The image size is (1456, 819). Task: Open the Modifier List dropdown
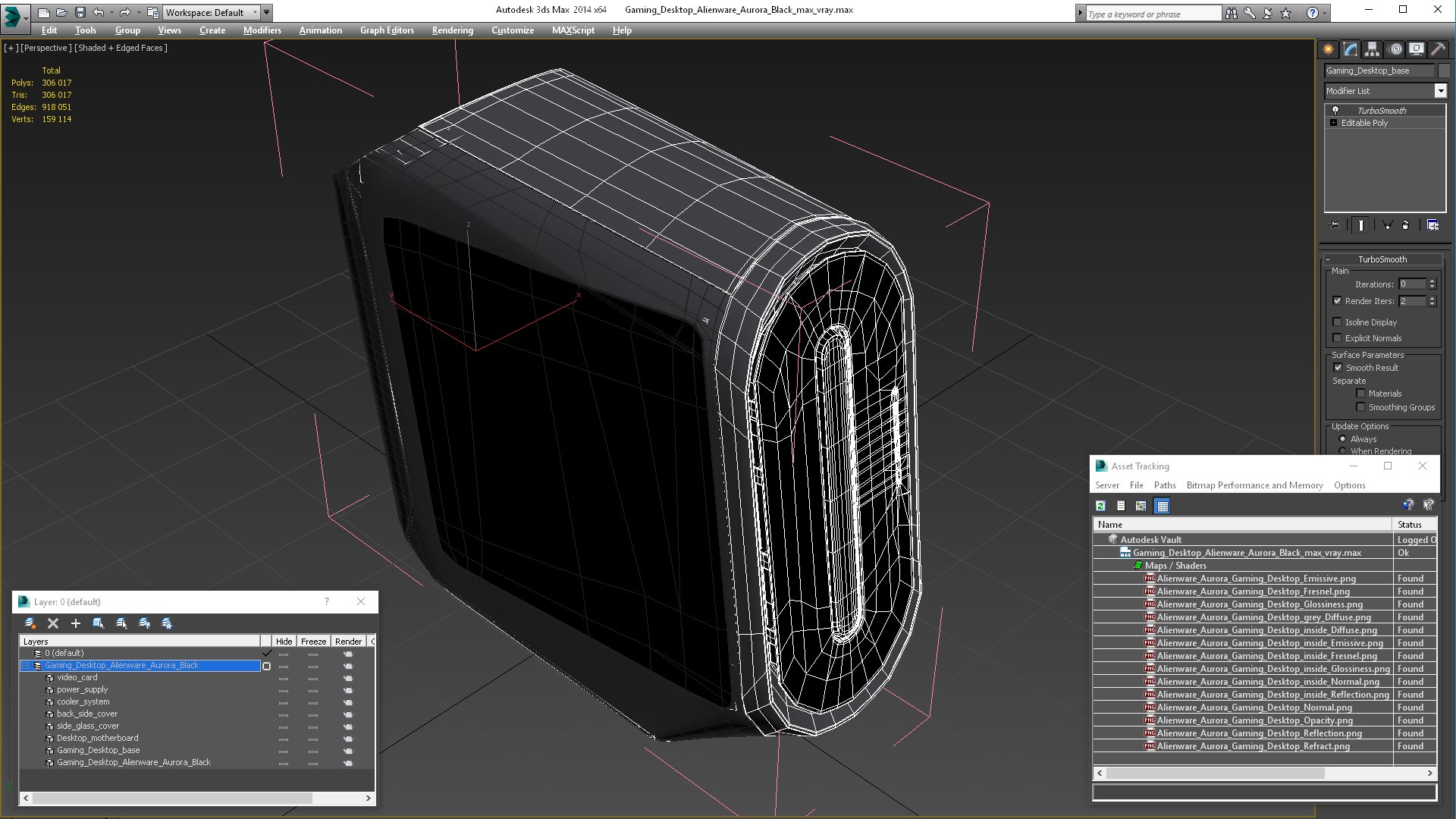pos(1440,91)
